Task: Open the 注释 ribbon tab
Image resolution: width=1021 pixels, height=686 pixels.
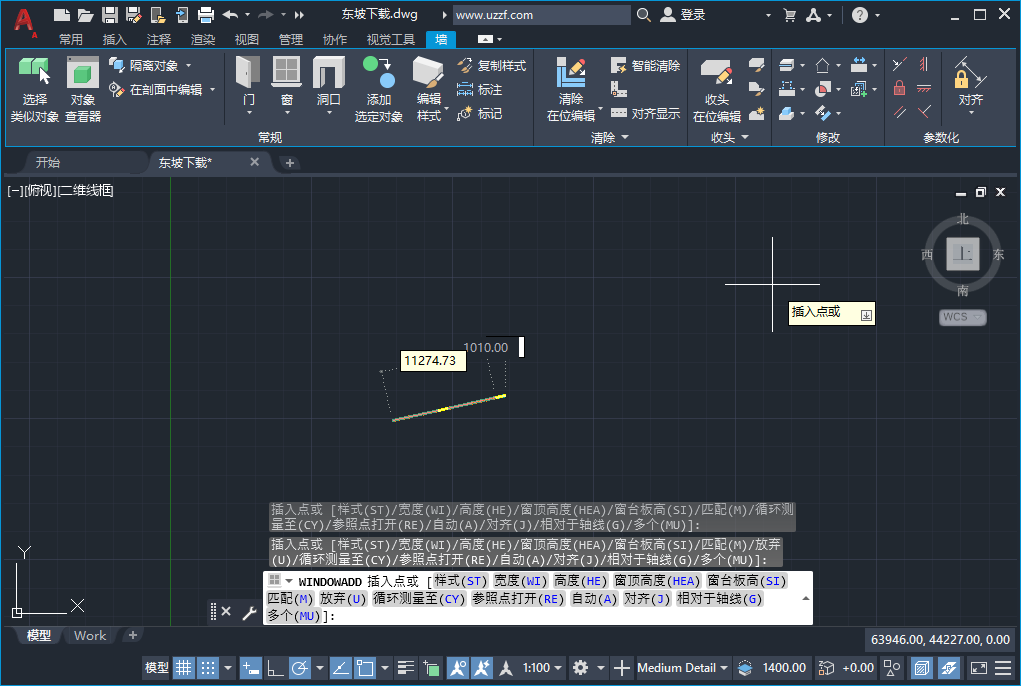Action: 159,40
